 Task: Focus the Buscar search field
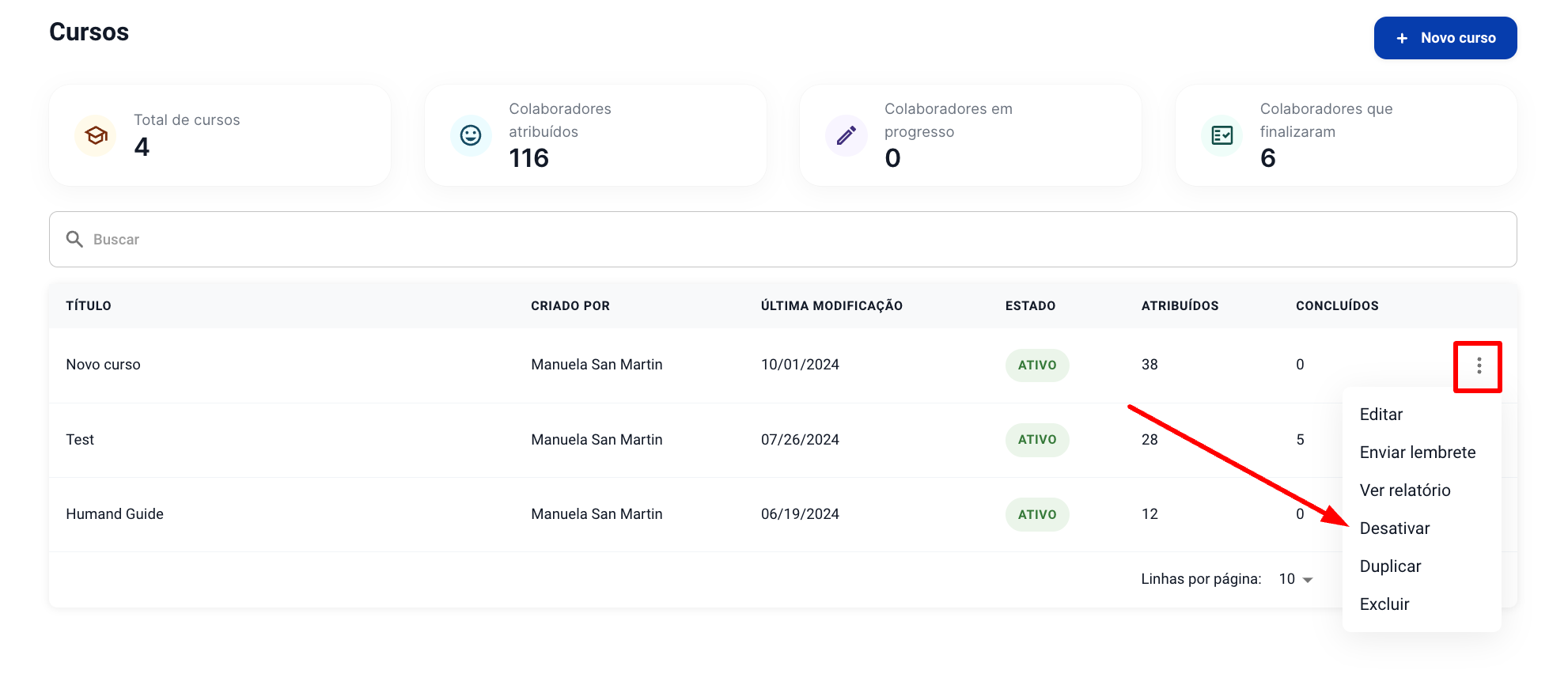783,239
